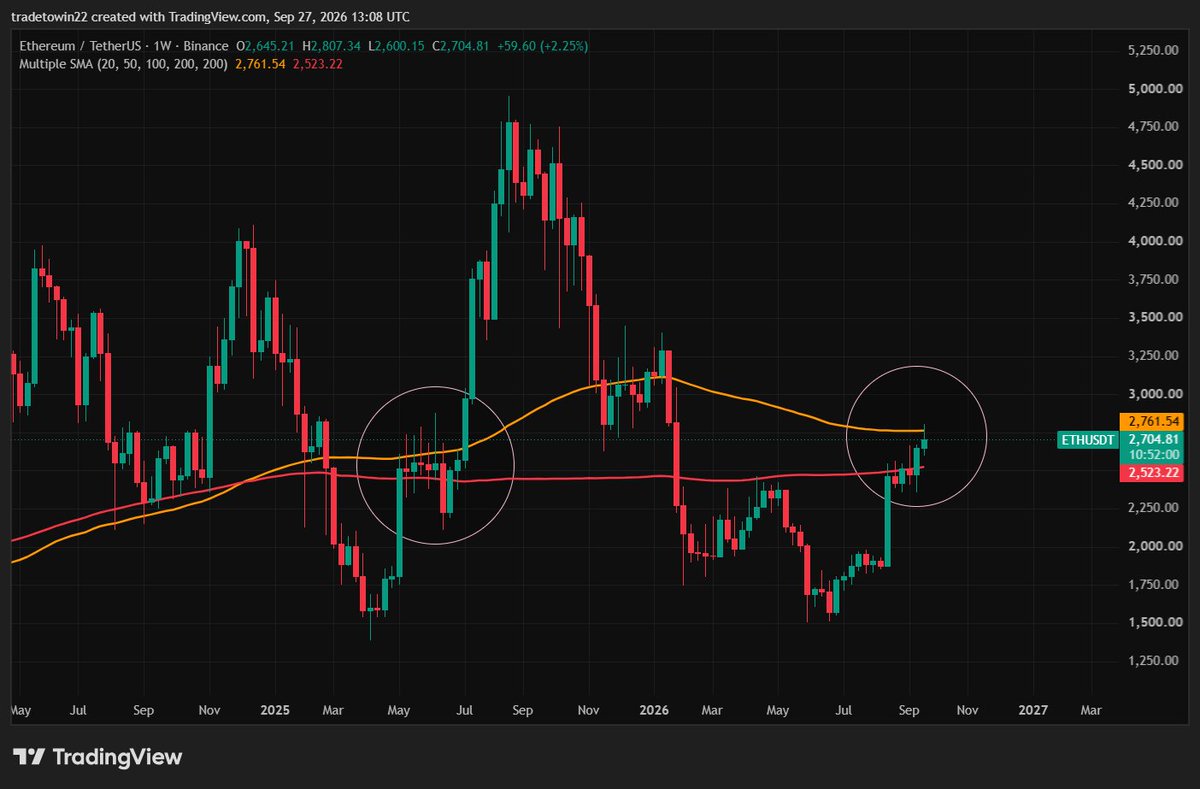Select the 1W interval in chart title
This screenshot has height=789, width=1200.
tap(163, 46)
